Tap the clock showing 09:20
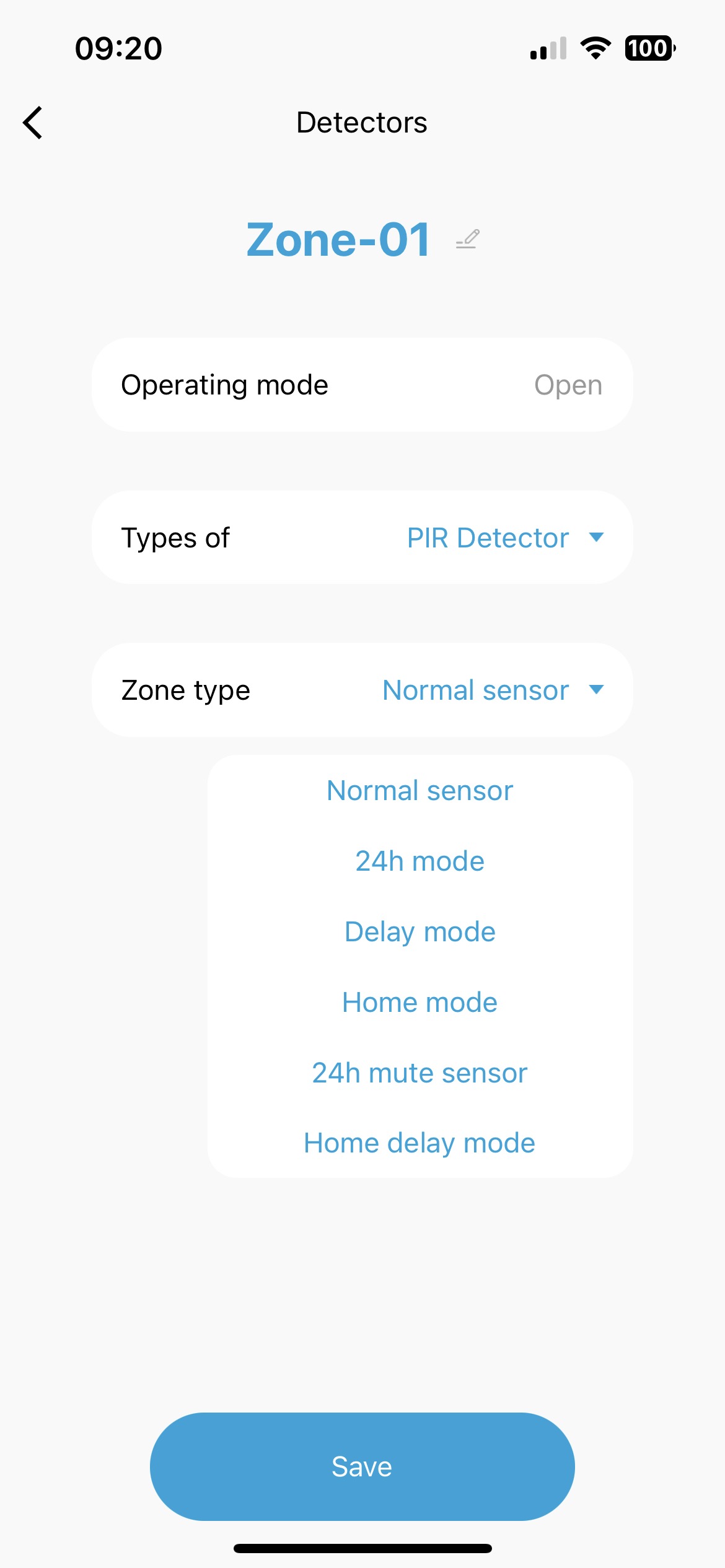 118,48
